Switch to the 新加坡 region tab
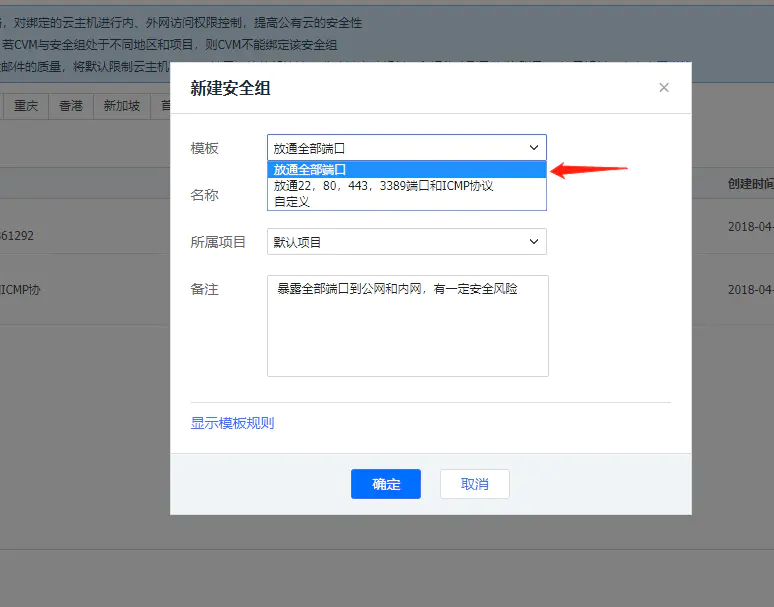Screen dimensions: 774x607 122,106
